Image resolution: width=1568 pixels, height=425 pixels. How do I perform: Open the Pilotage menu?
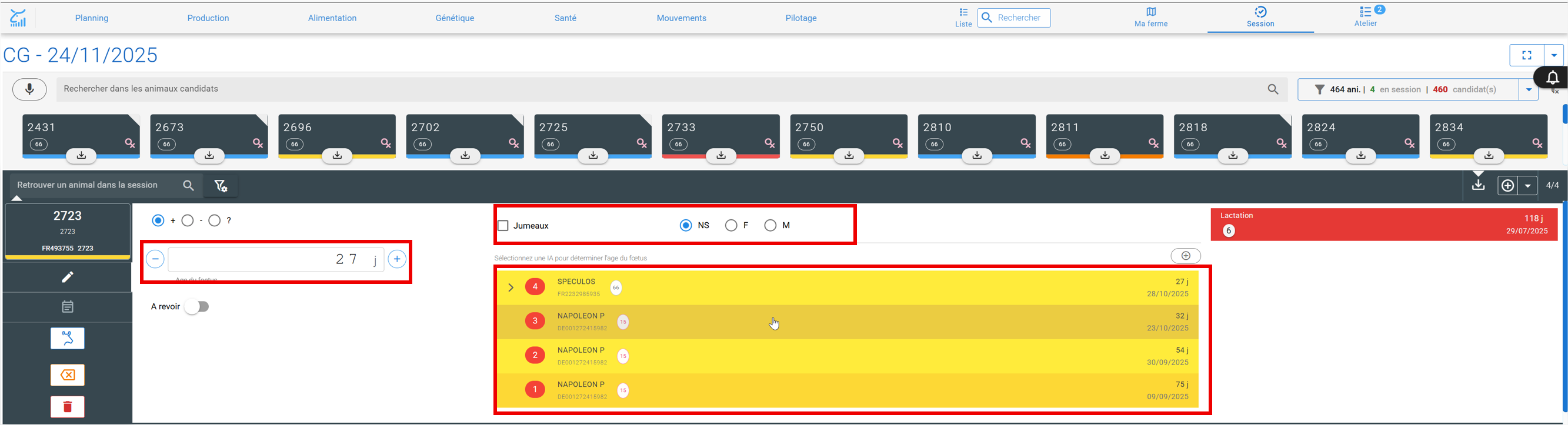pyautogui.click(x=801, y=18)
